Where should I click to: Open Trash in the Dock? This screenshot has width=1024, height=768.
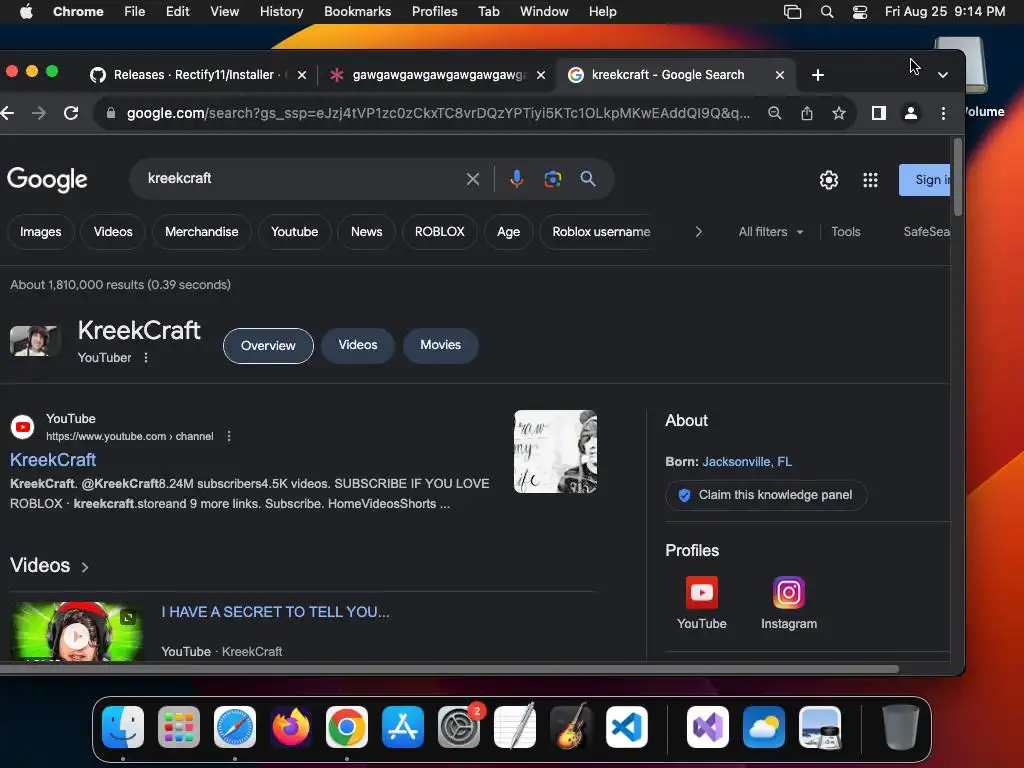click(901, 727)
